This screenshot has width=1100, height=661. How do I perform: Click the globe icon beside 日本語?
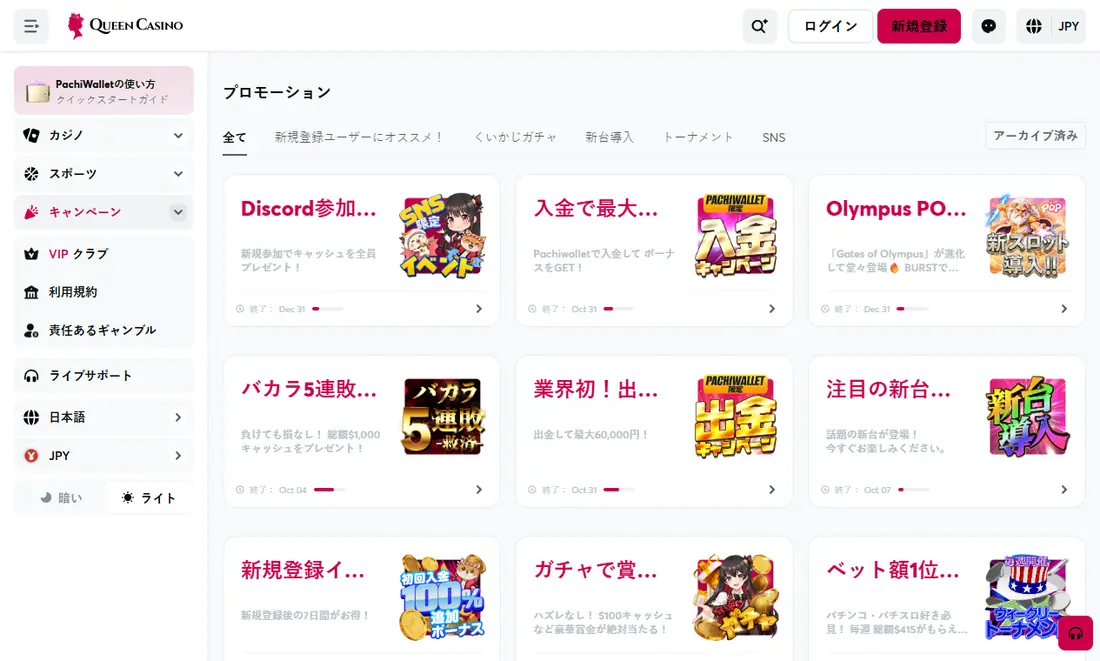click(x=31, y=418)
